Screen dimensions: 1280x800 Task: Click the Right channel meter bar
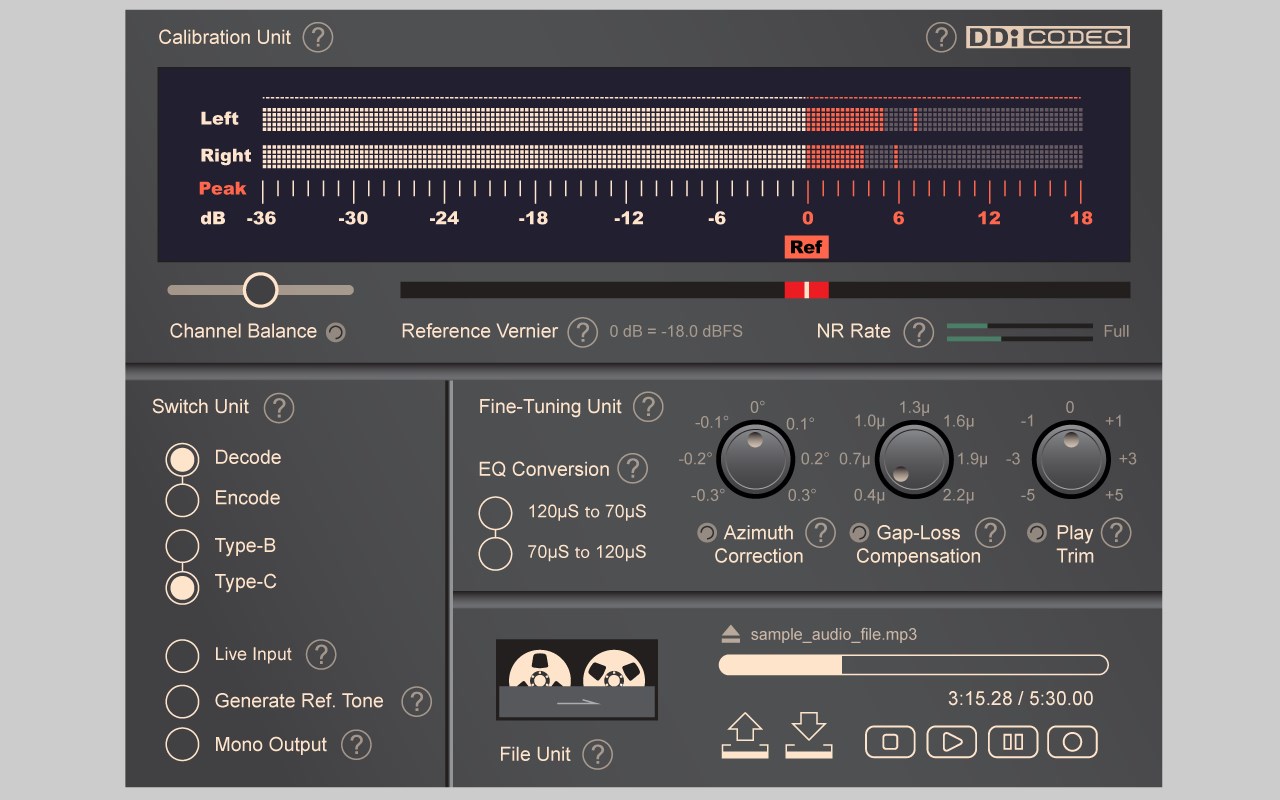[x=672, y=156]
